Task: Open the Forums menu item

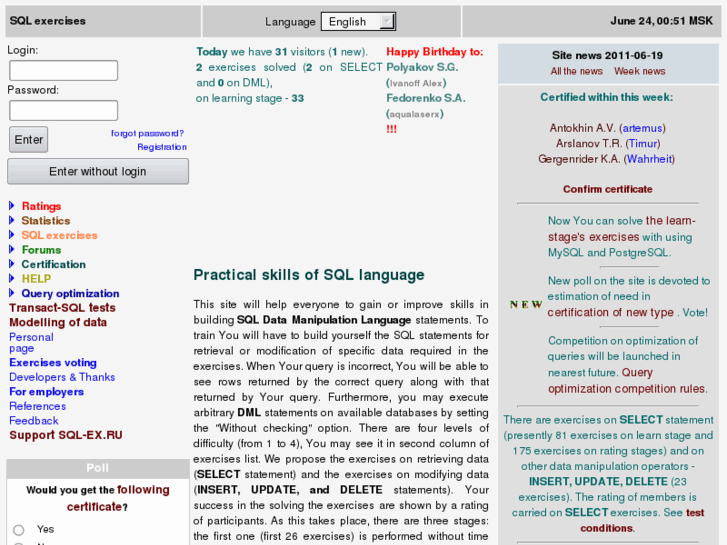Action: click(x=41, y=250)
